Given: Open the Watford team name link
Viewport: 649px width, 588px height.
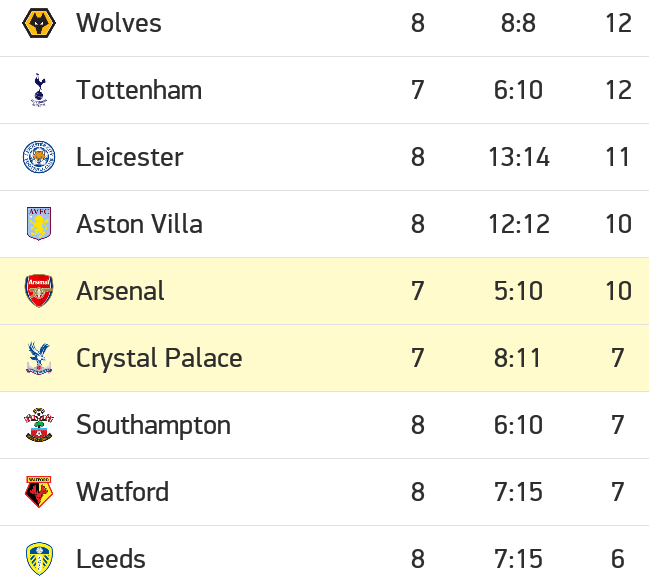Looking at the screenshot, I should click(123, 492).
